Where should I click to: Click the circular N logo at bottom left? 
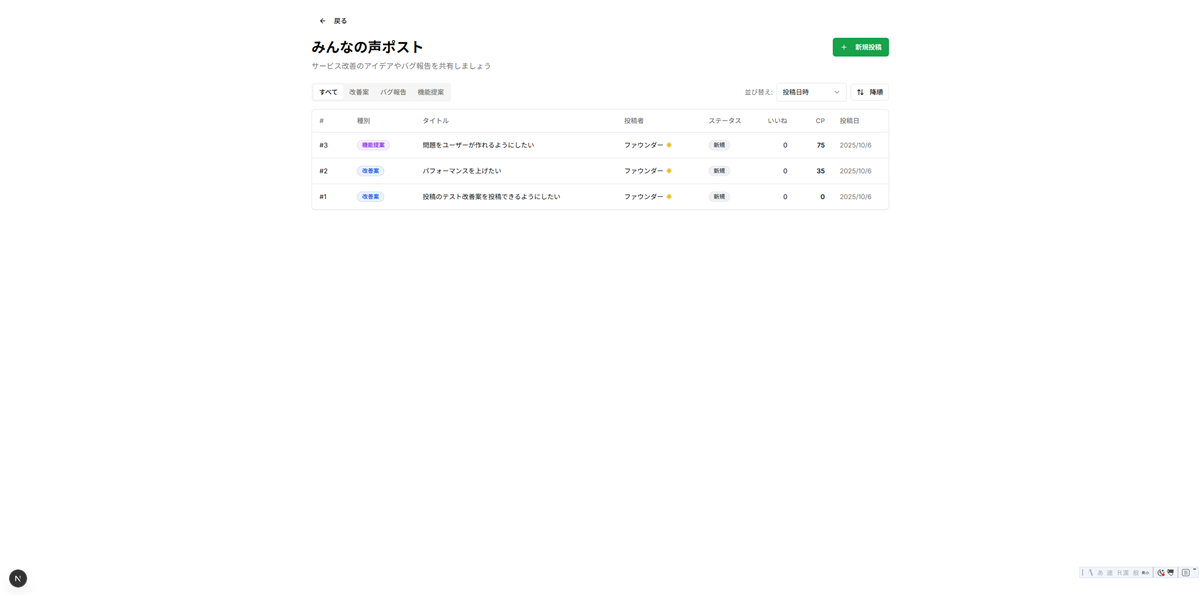pyautogui.click(x=17, y=577)
